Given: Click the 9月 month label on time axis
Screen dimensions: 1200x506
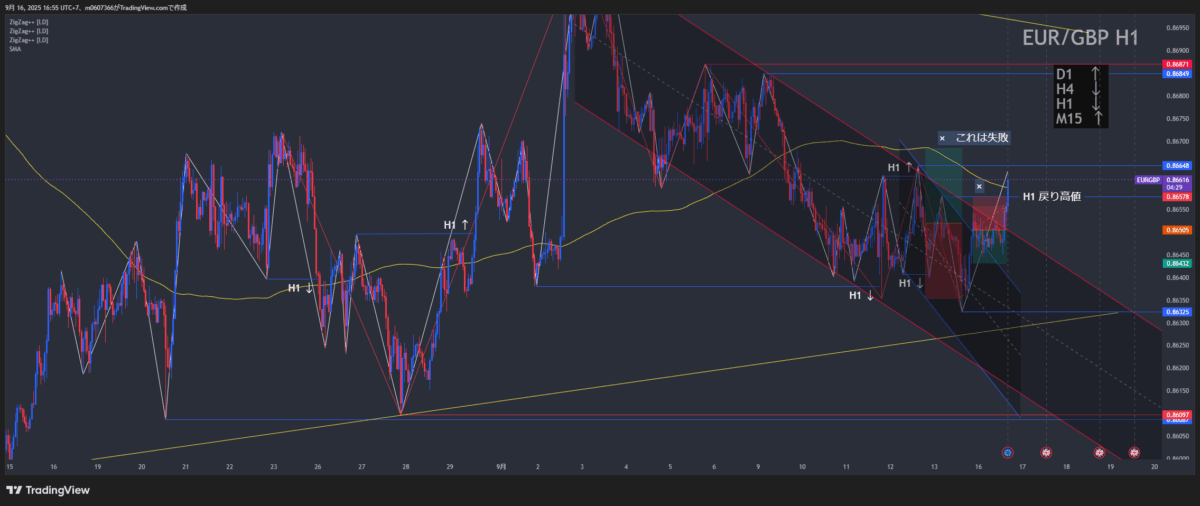Looking at the screenshot, I should (501, 466).
